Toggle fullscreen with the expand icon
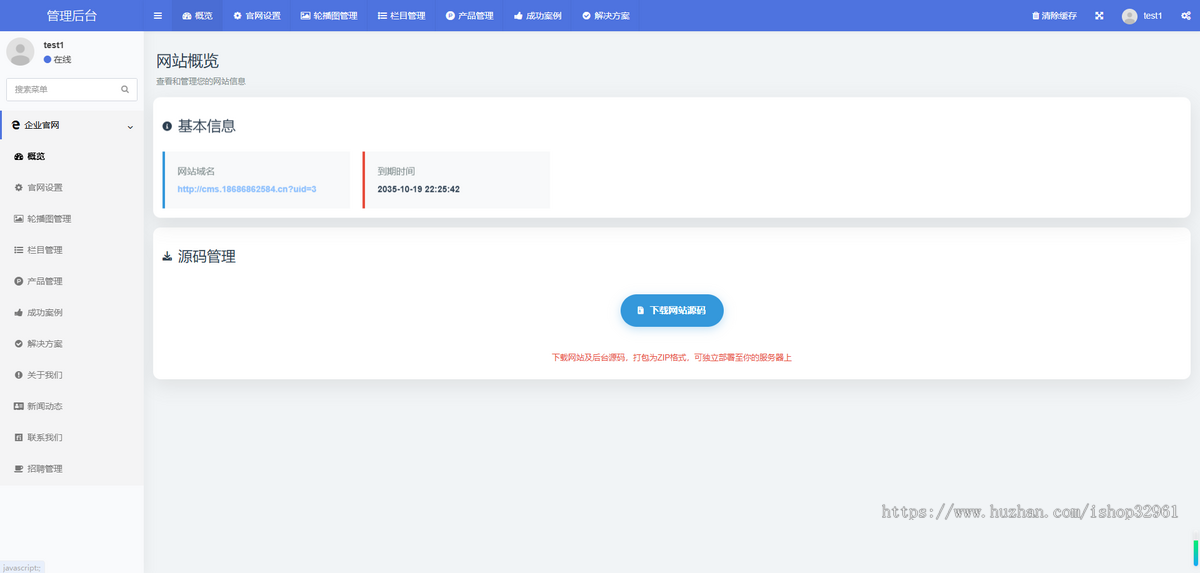 tap(1100, 16)
